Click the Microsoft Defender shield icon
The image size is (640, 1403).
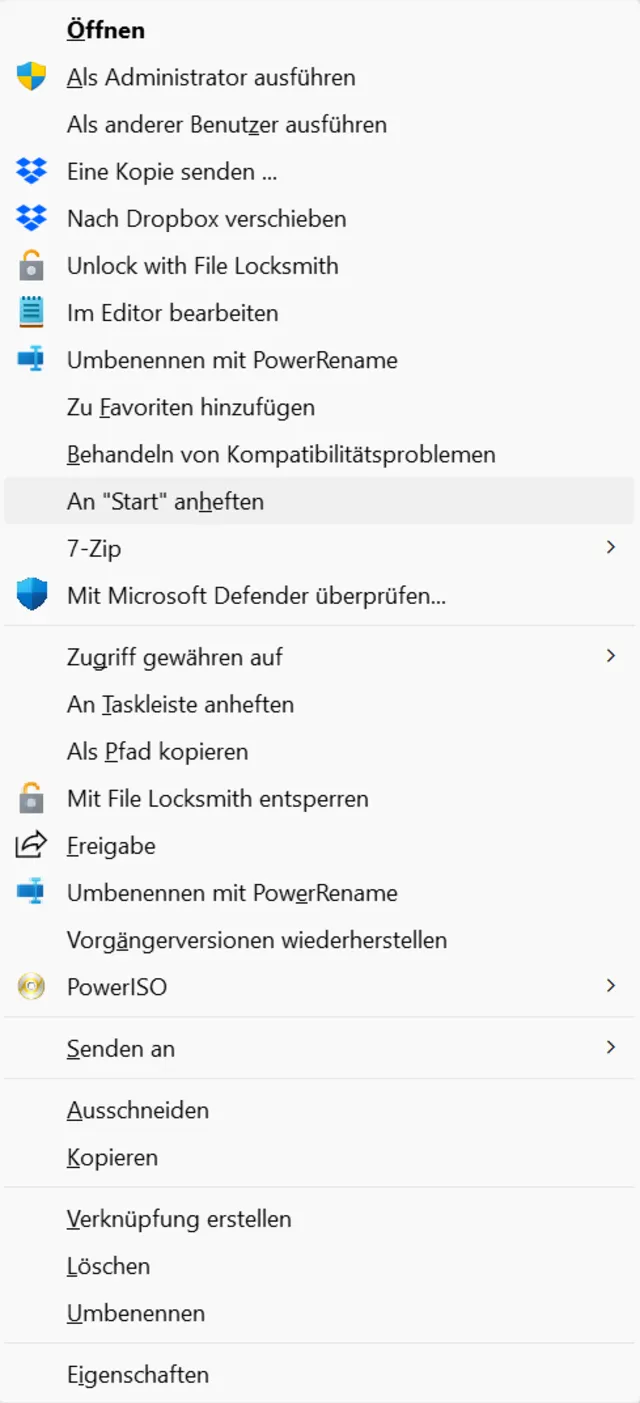pyautogui.click(x=32, y=596)
